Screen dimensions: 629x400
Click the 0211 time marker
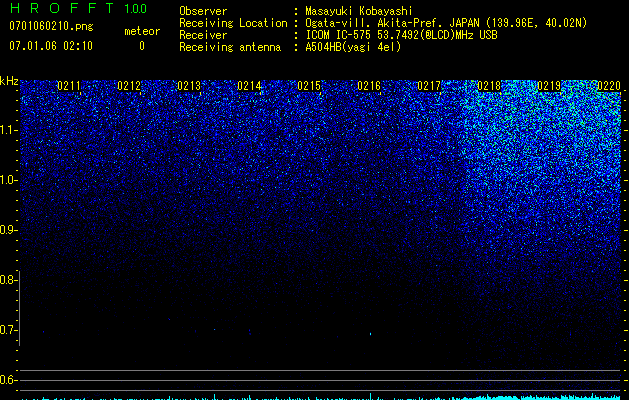pyautogui.click(x=69, y=86)
